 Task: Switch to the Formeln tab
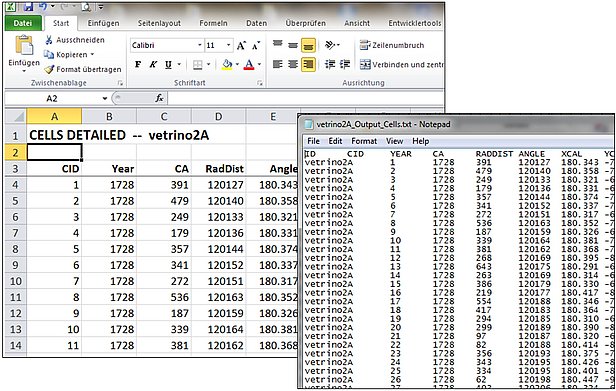click(213, 23)
